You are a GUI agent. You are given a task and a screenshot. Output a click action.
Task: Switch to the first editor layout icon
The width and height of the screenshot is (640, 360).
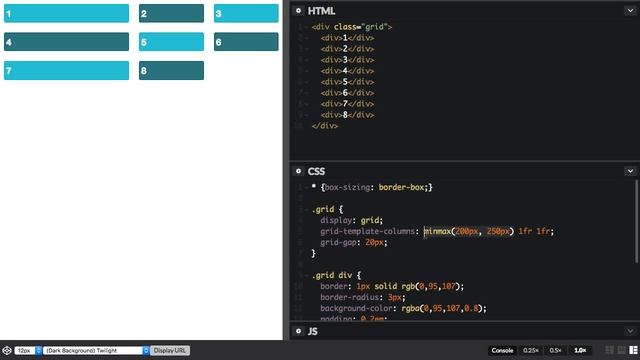(609, 350)
